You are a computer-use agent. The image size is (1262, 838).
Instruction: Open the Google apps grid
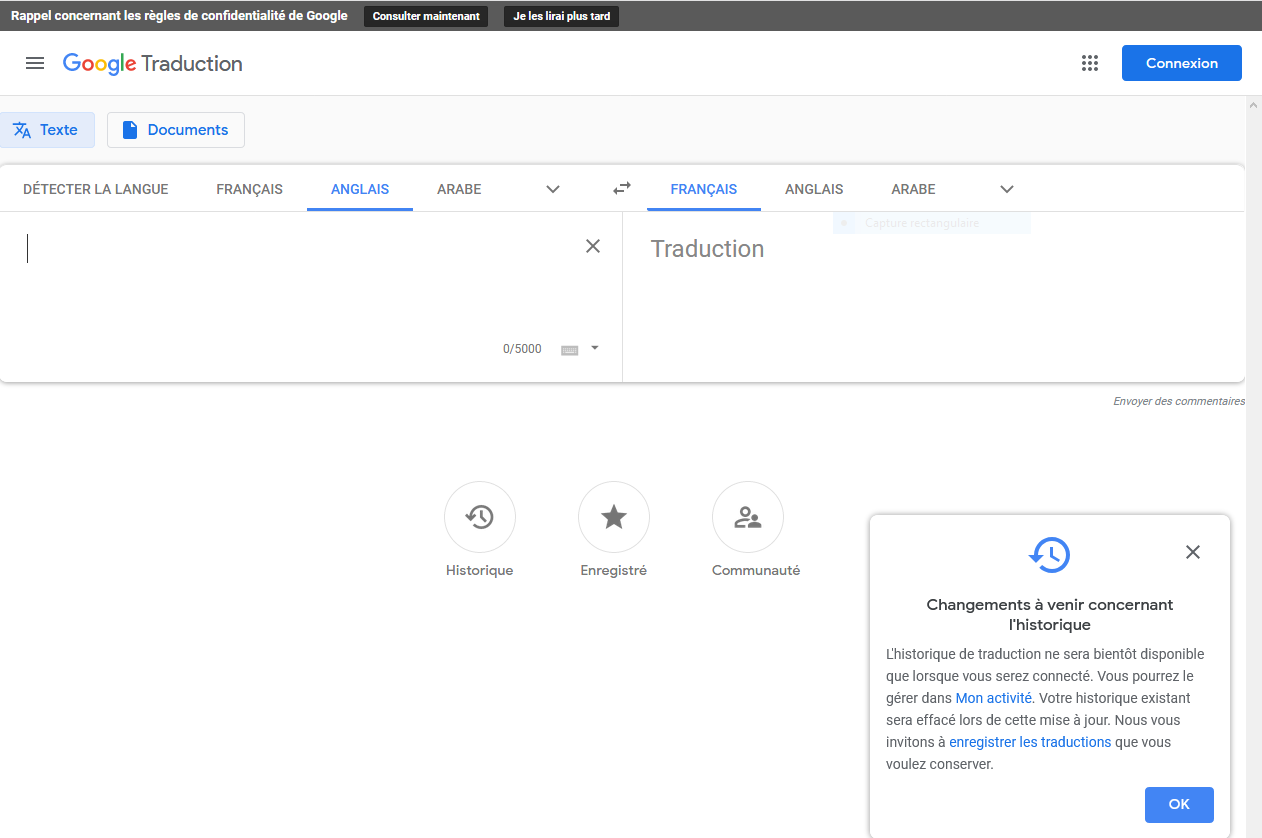pyautogui.click(x=1090, y=63)
